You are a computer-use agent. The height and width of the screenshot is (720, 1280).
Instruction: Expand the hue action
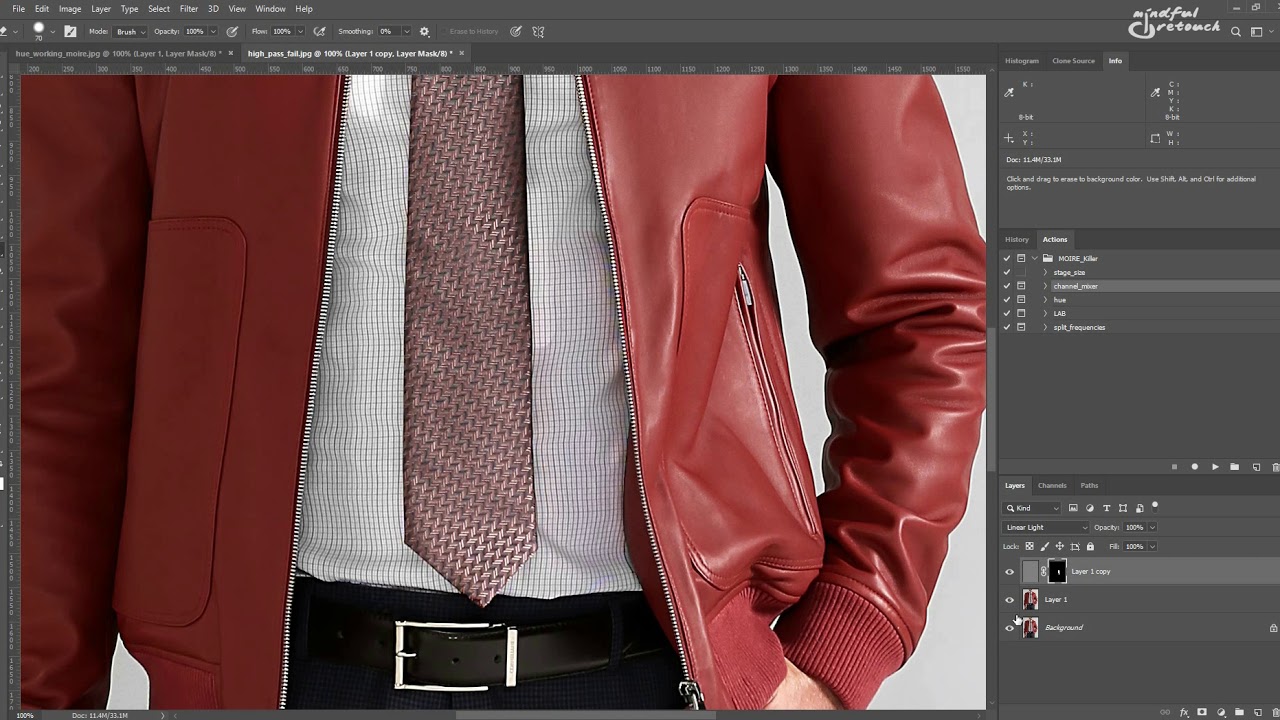1045,300
